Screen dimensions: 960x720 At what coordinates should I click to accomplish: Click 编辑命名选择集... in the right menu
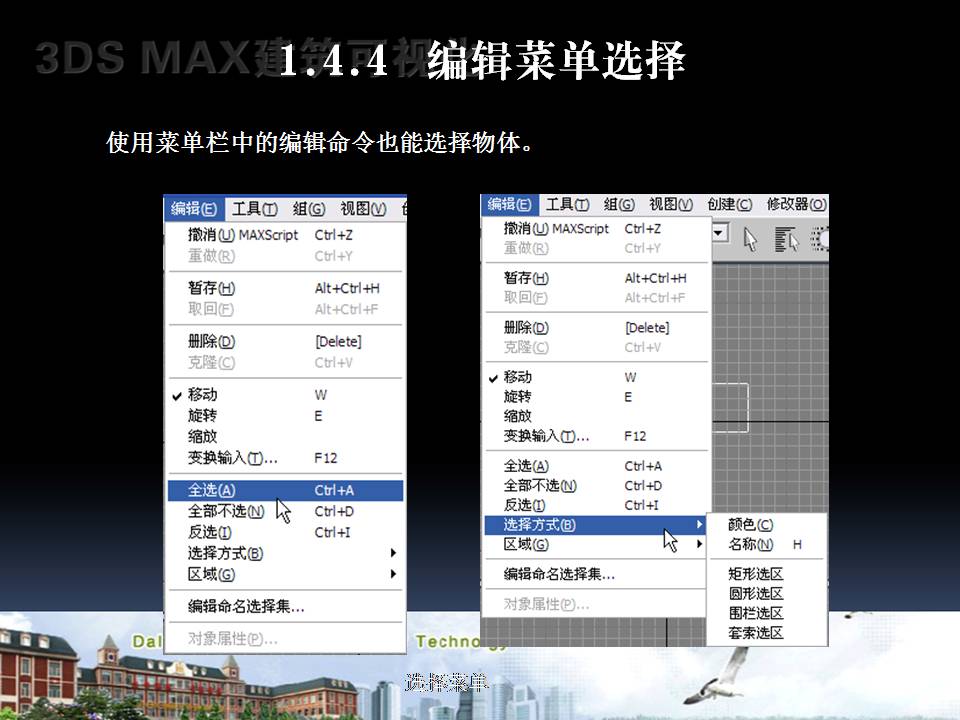(559, 574)
